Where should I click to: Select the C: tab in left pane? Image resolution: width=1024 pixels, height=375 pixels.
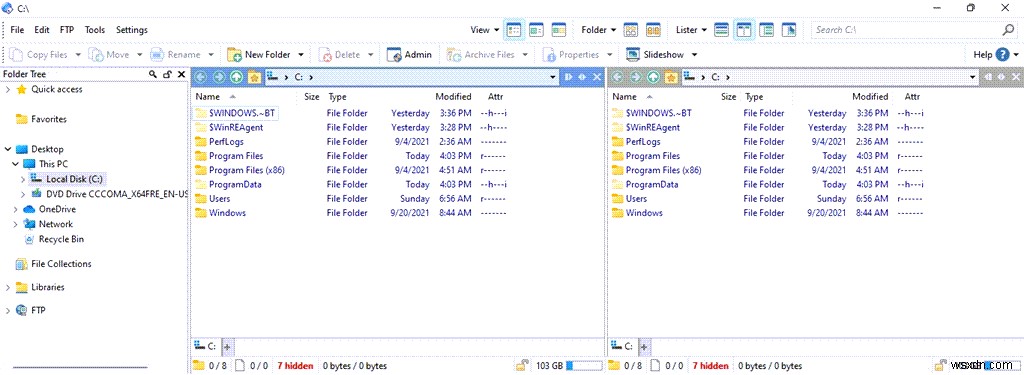coord(206,346)
